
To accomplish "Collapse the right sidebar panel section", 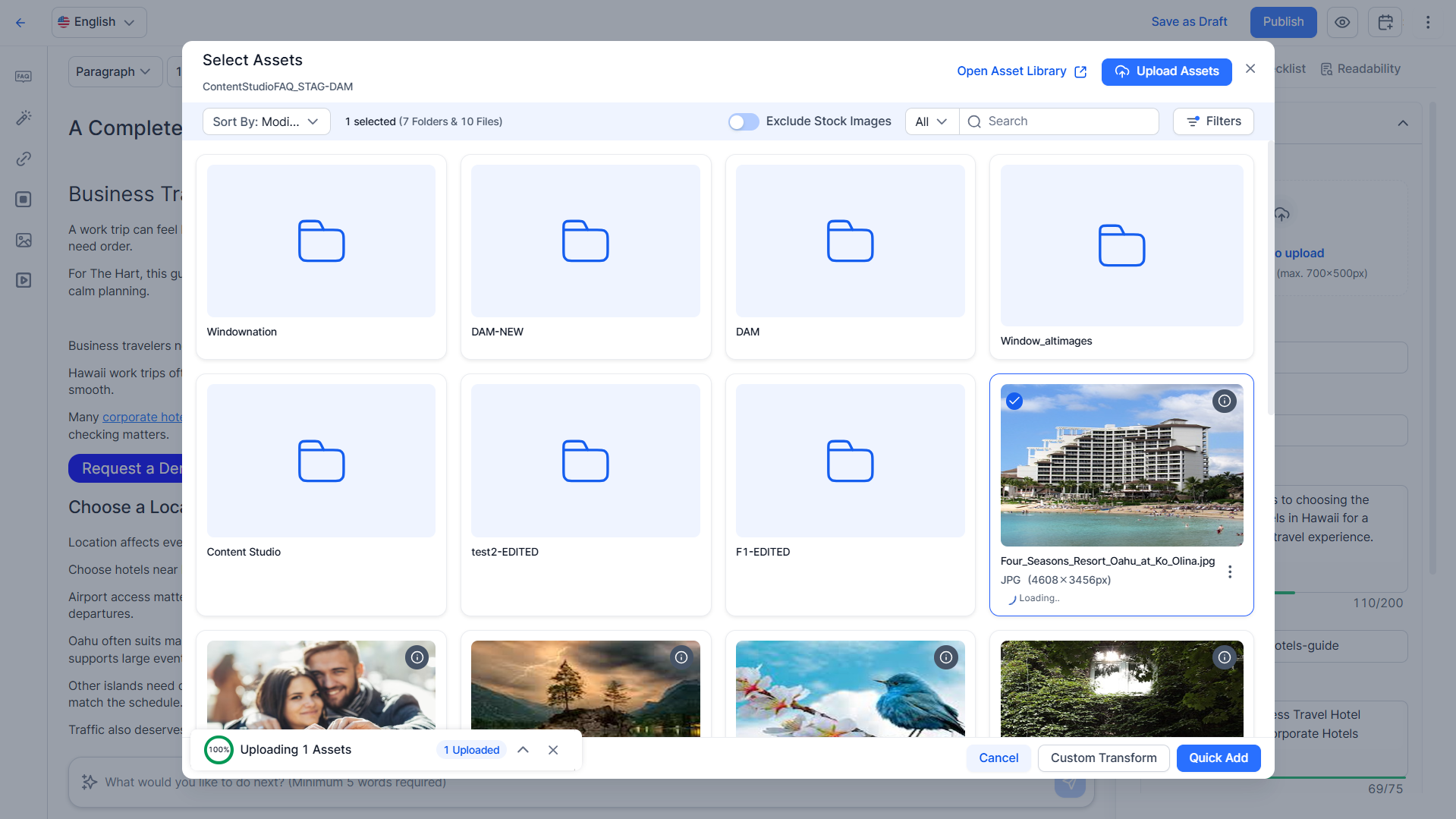I will point(1403,123).
